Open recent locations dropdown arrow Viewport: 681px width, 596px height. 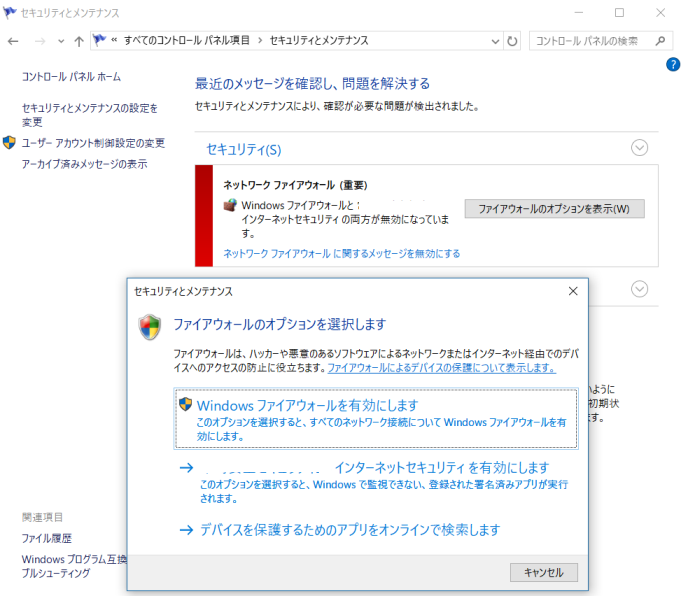click(x=61, y=41)
